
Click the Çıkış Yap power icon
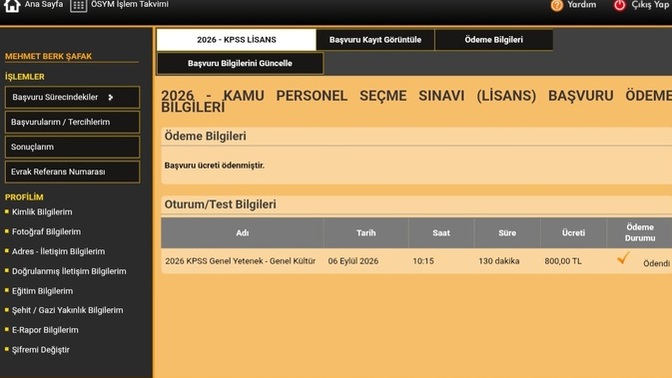(x=620, y=5)
